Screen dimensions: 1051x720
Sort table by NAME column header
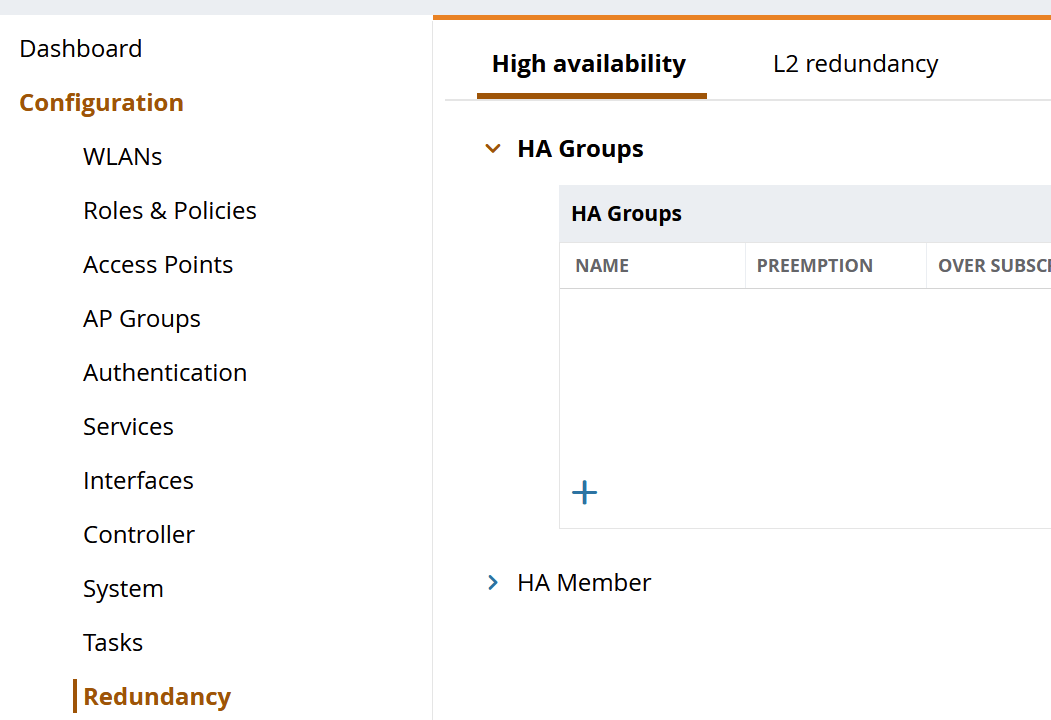pos(602,265)
